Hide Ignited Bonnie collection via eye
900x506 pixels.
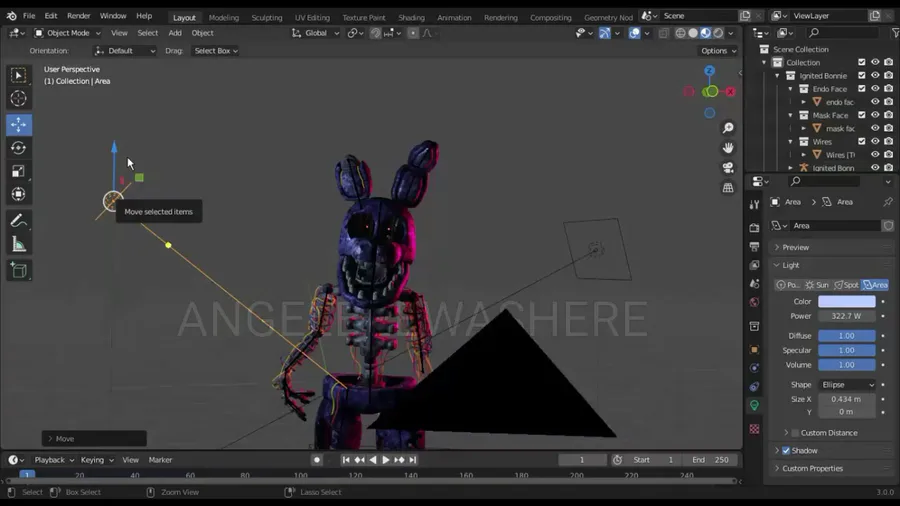pos(875,75)
